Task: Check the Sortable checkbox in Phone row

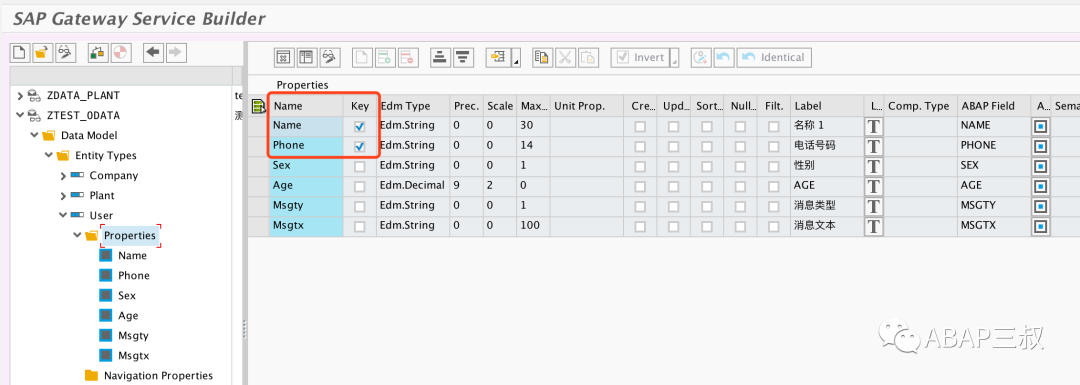Action: pyautogui.click(x=707, y=147)
